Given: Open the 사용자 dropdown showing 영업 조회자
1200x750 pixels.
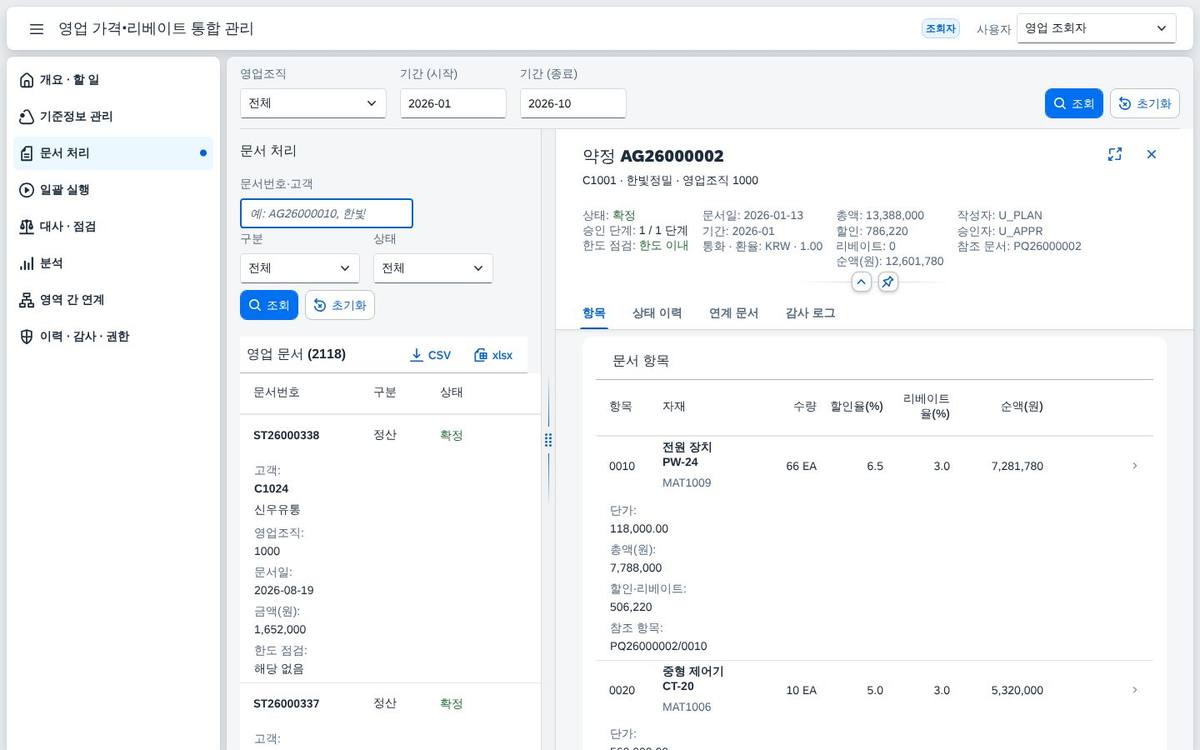Looking at the screenshot, I should point(1096,29).
